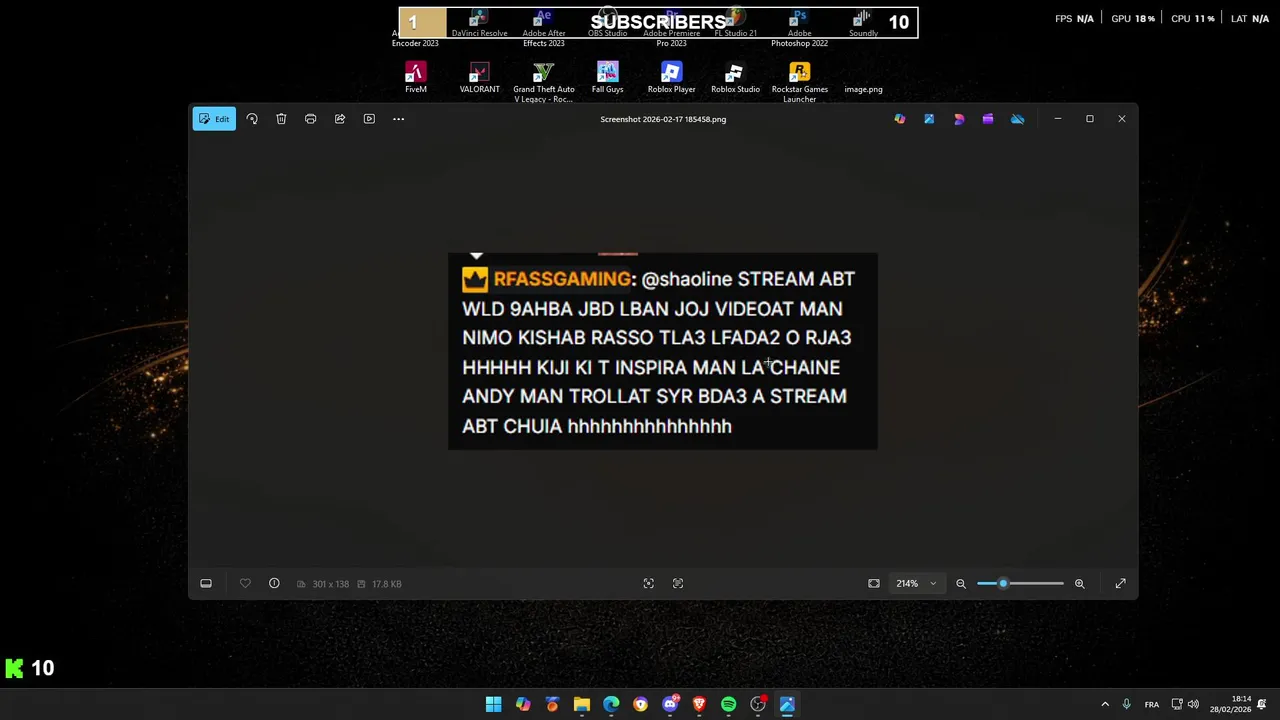Fit image to window icon
This screenshot has width=1280, height=720.
point(874,584)
